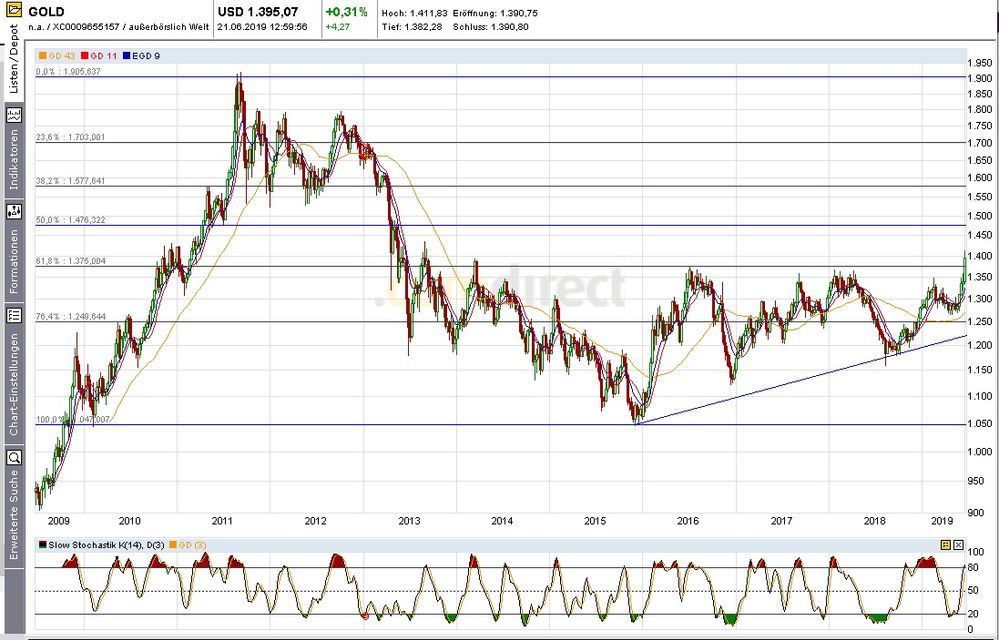The width and height of the screenshot is (999, 640).
Task: Click the red GD 11 legend swatch
Action: coord(83,57)
